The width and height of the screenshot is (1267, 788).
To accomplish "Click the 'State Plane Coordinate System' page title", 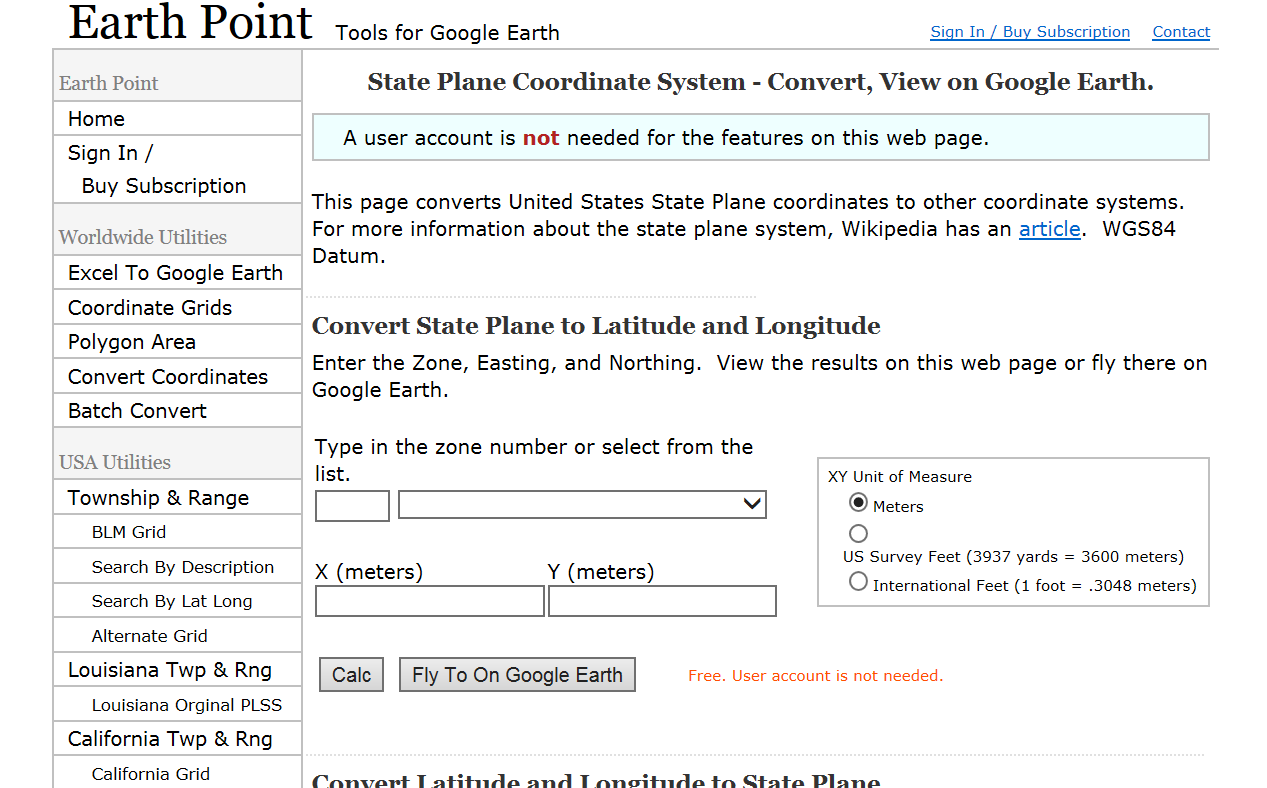I will point(760,82).
